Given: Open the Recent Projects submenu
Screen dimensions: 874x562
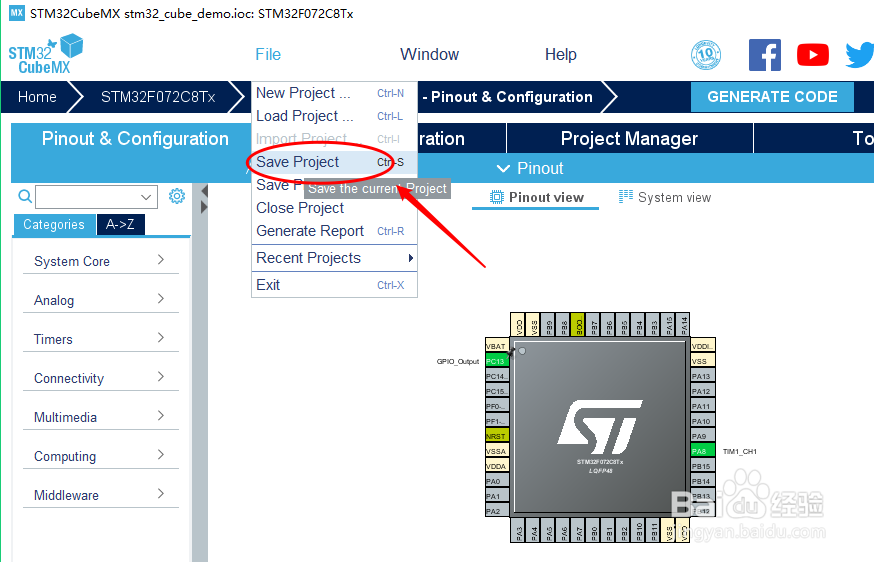Looking at the screenshot, I should coord(334,258).
